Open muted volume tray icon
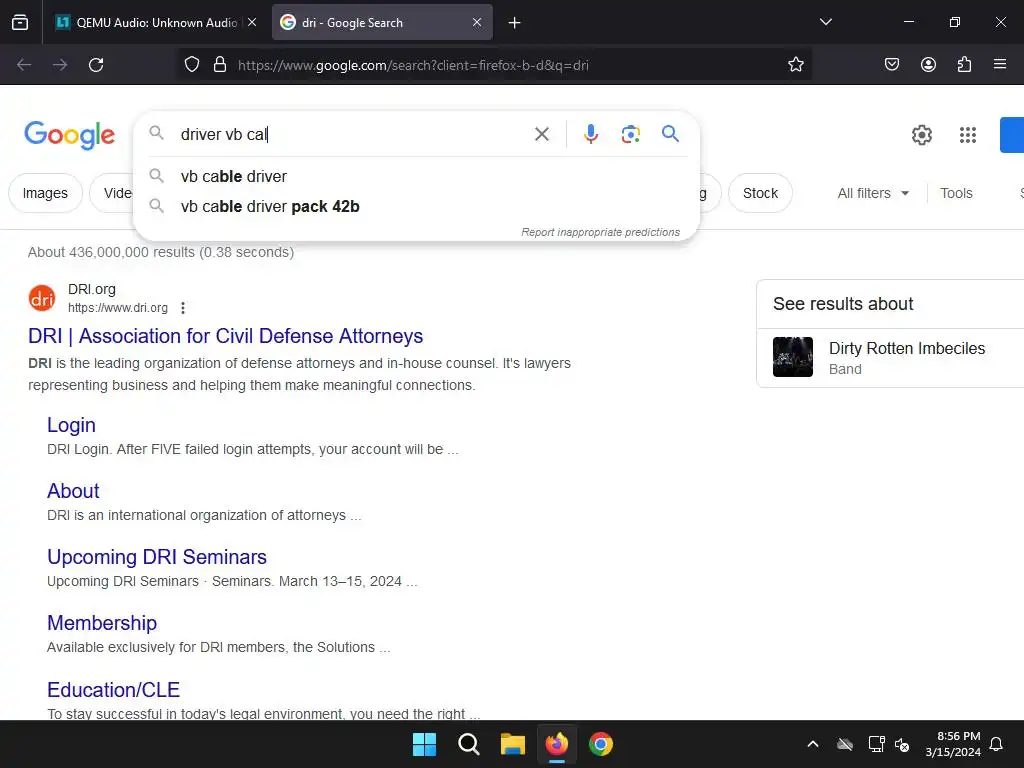This screenshot has height=768, width=1024. [x=903, y=744]
